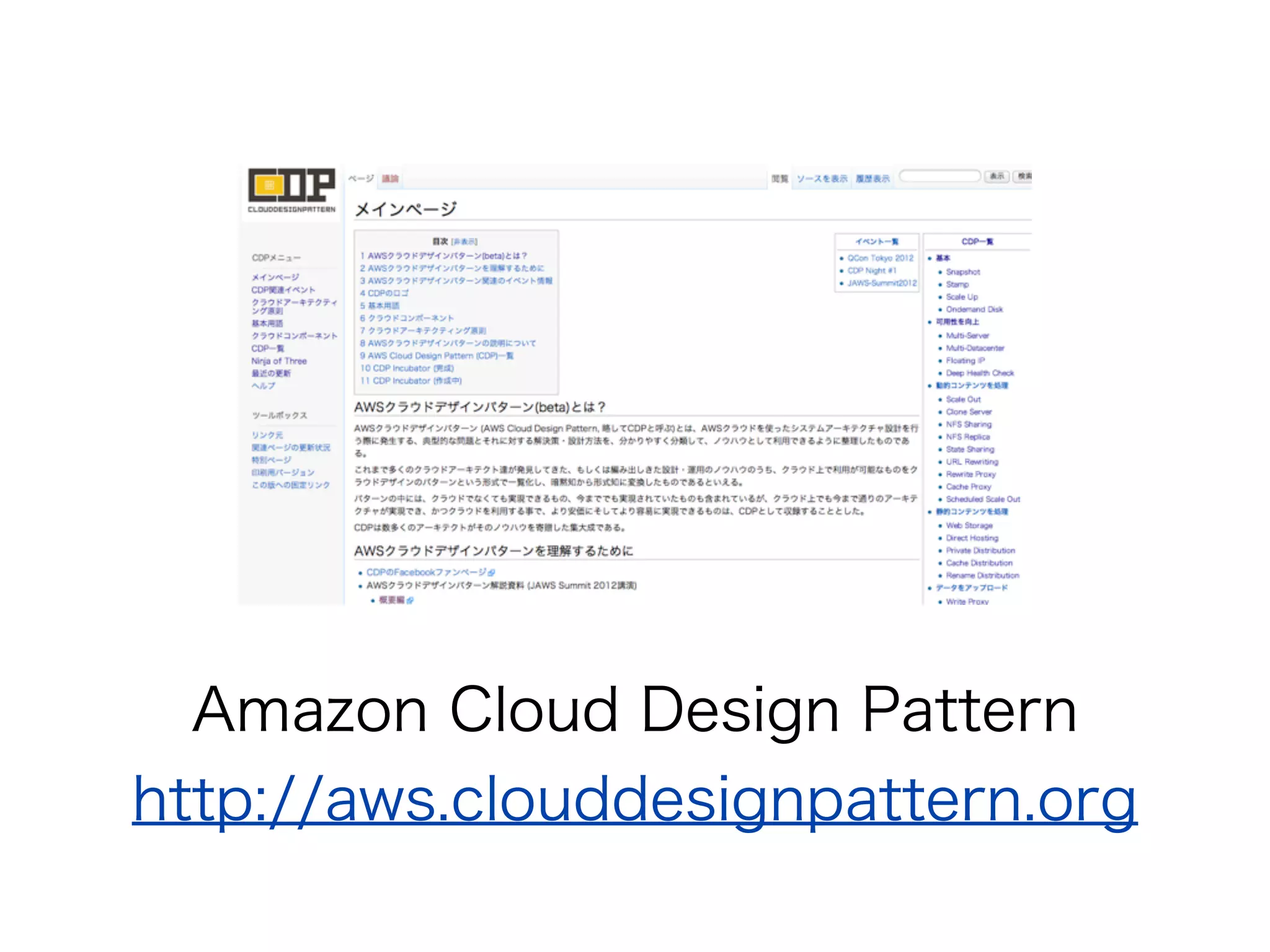Screen dimensions: 1270x952
Task: Open the ソースを表示 tab
Action: (822, 178)
